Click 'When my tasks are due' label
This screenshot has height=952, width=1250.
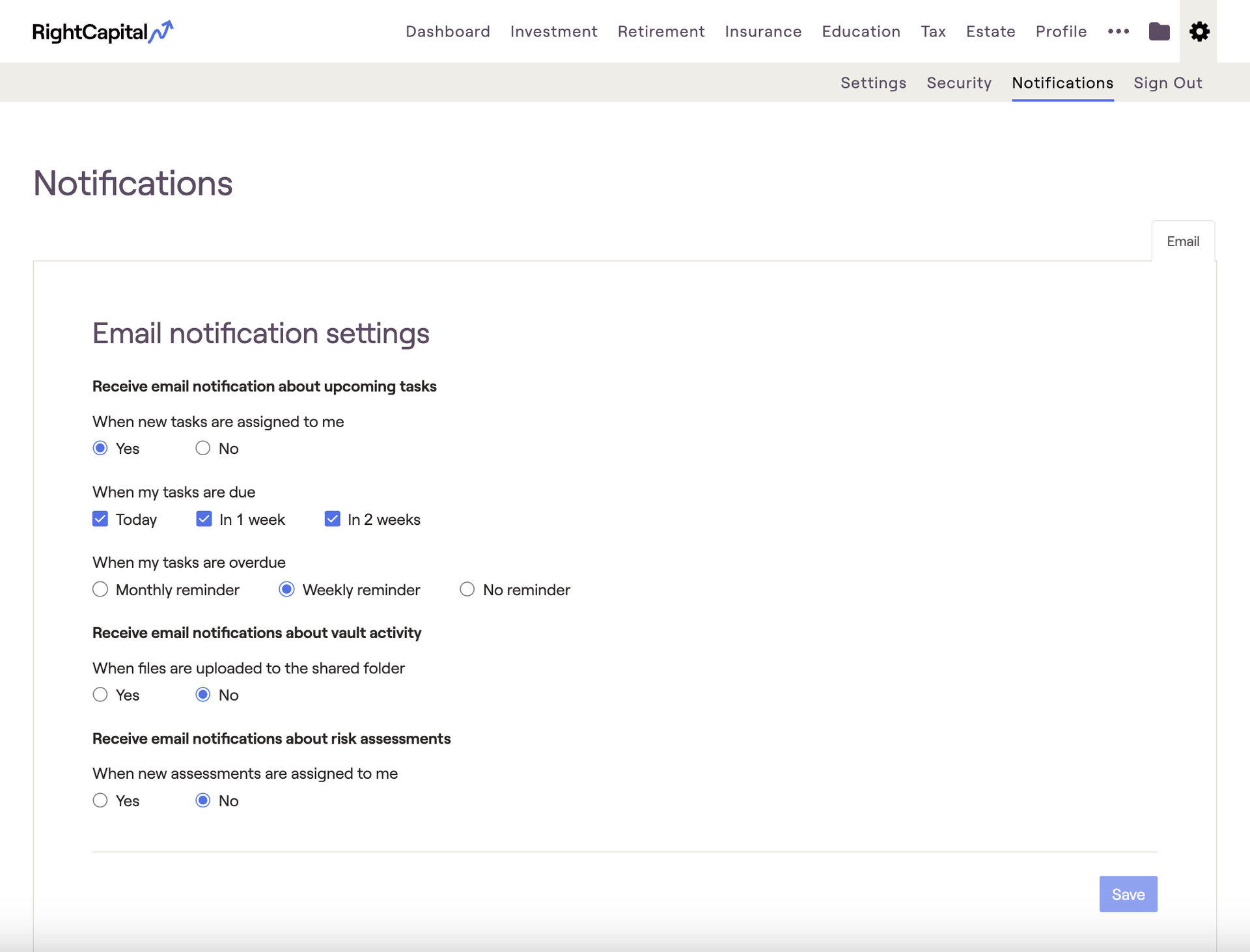[x=174, y=492]
